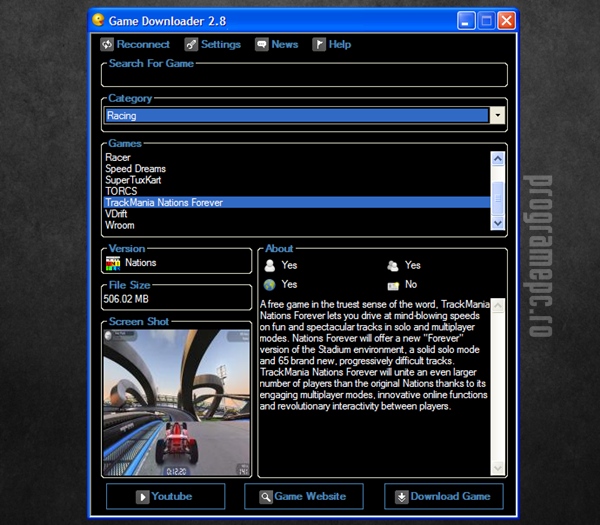Click games list scroll up arrow
The image size is (600, 525).
497,158
